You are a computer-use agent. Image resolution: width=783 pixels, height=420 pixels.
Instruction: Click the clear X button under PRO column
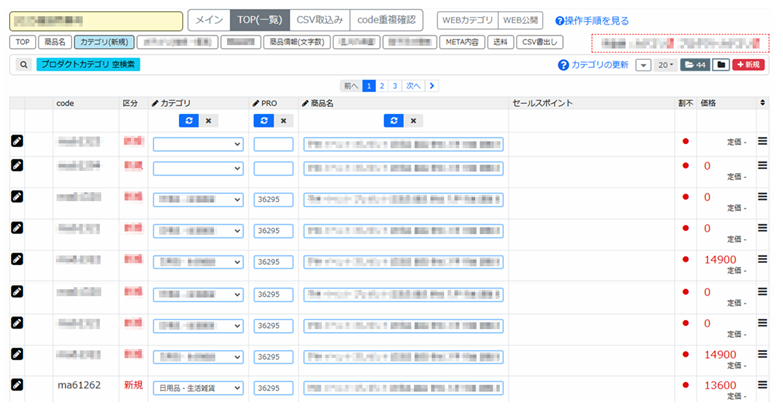pos(283,120)
